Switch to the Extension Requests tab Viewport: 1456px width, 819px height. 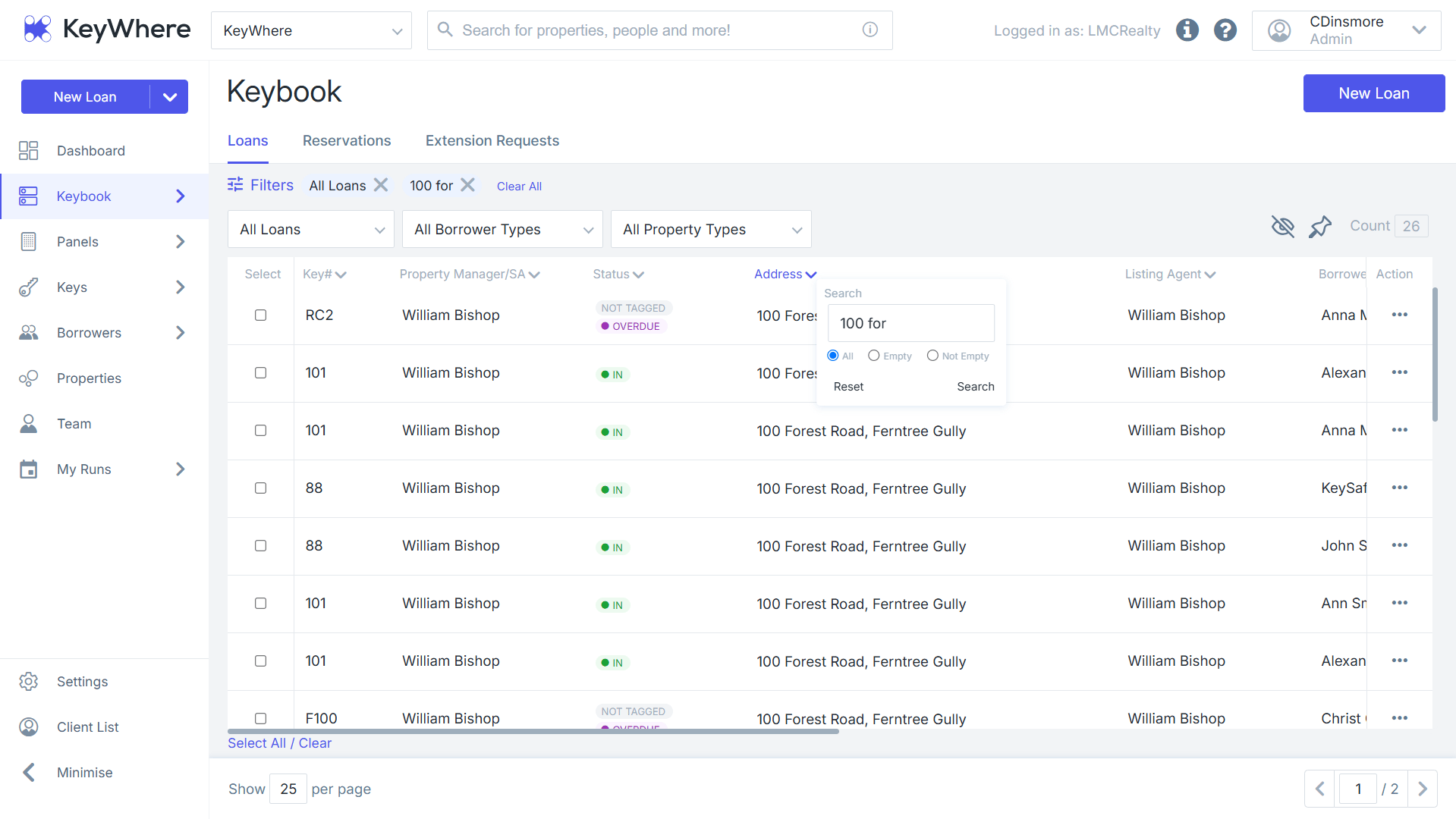click(492, 140)
